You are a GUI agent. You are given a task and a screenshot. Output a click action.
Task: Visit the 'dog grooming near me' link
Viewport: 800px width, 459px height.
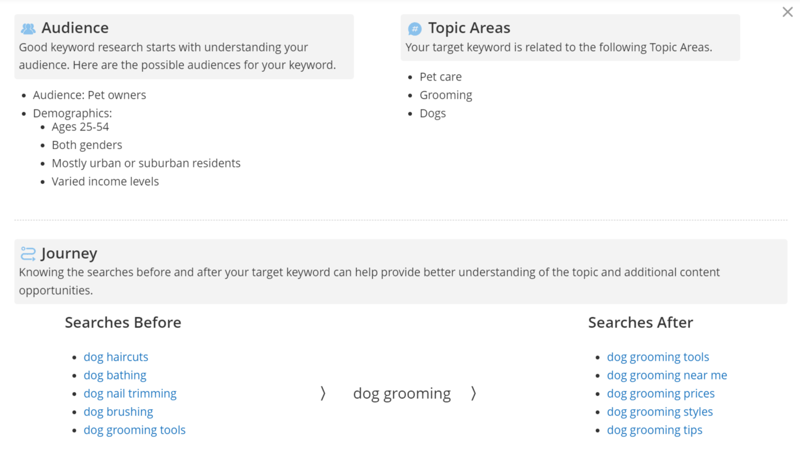coord(667,375)
